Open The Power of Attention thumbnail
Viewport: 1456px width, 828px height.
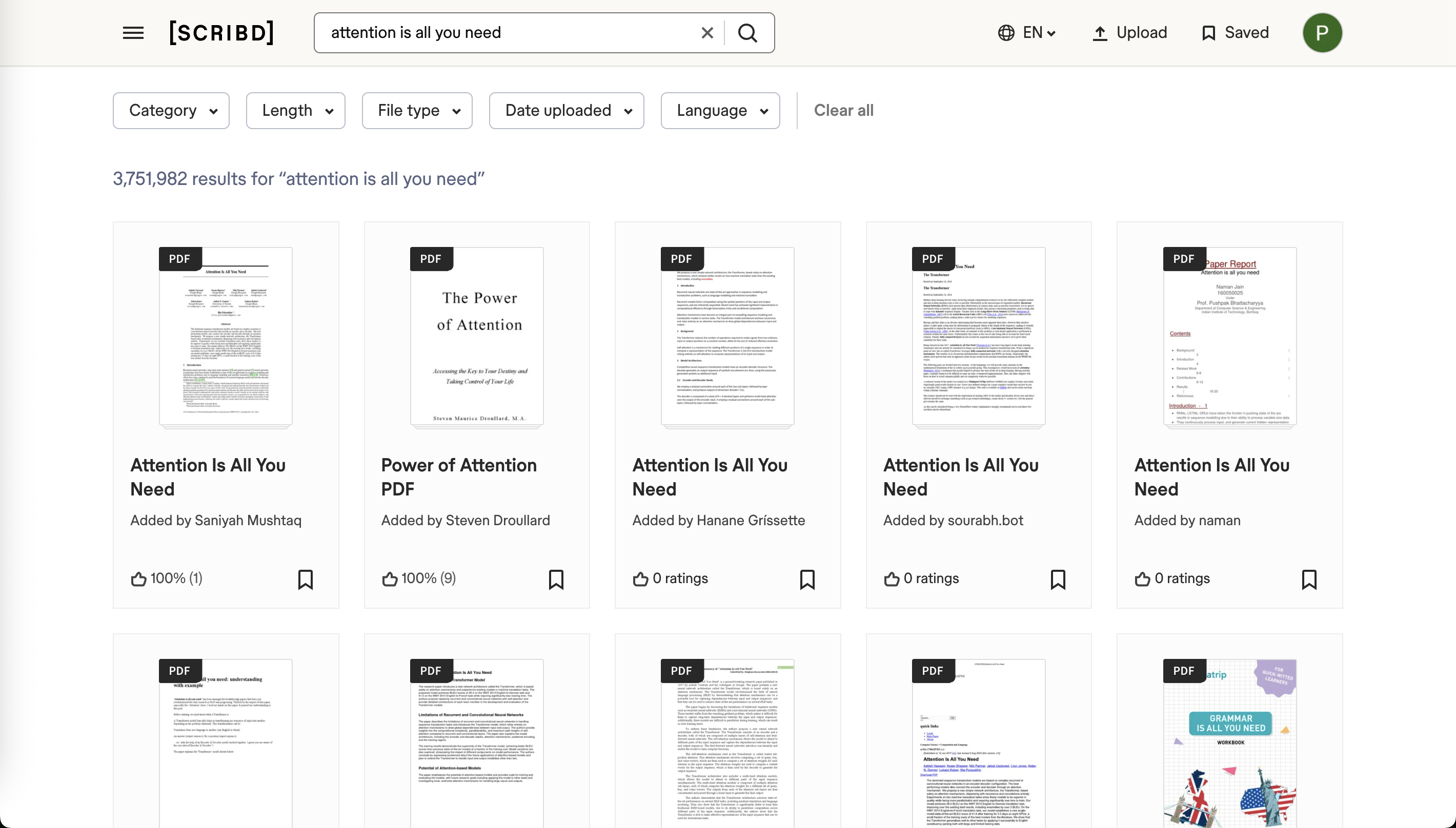(477, 337)
